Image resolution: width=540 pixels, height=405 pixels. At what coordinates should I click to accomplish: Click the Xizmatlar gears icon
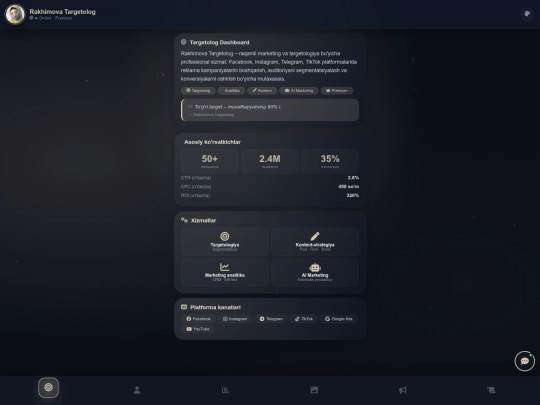(184, 220)
